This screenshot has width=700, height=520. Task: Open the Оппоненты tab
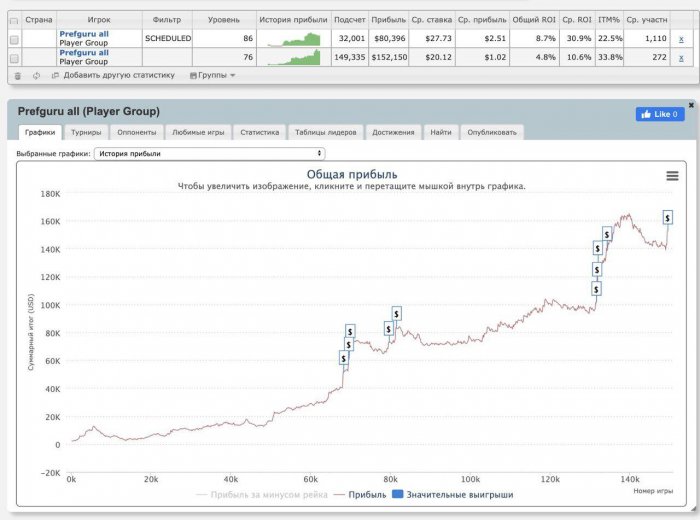point(137,132)
